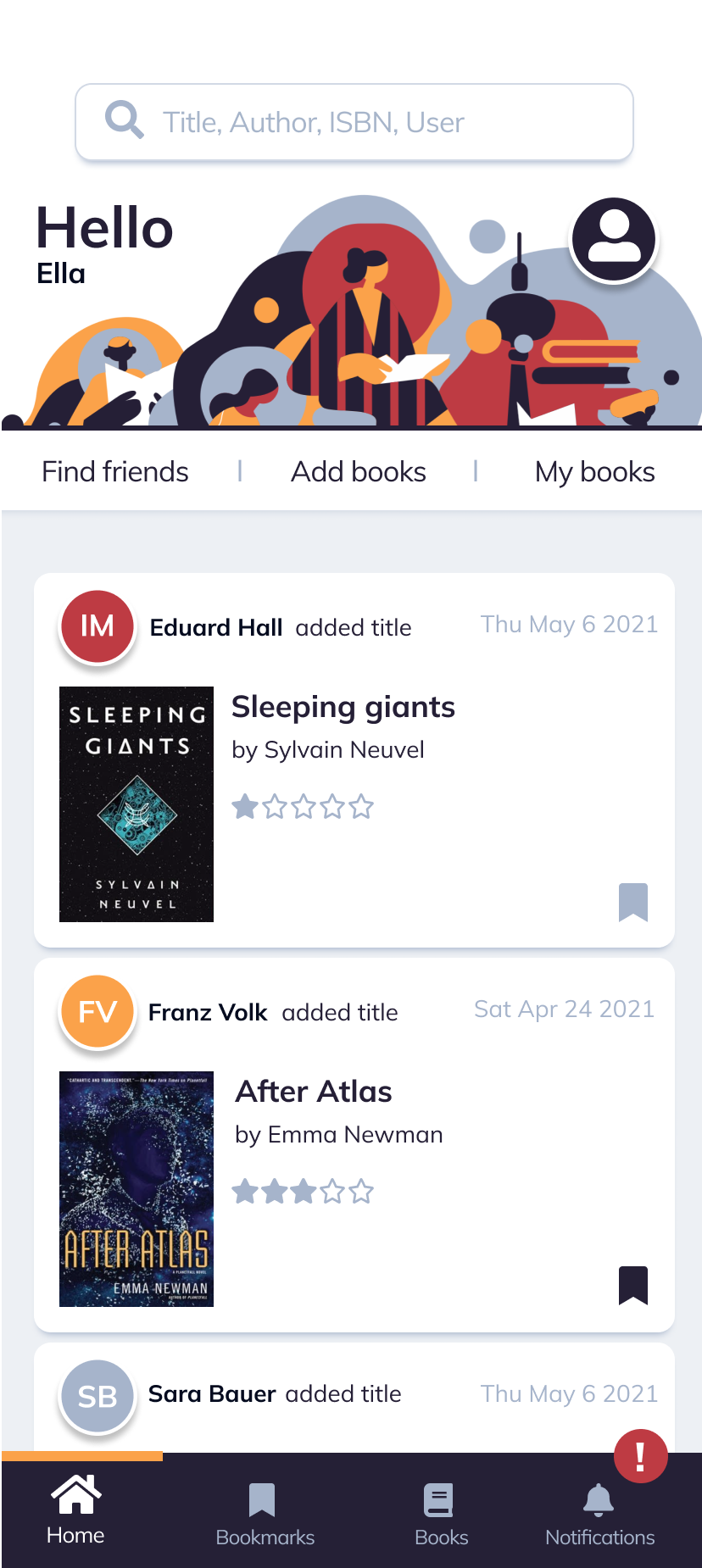Select Add books link
The height and width of the screenshot is (1568, 702).
pyautogui.click(x=359, y=471)
